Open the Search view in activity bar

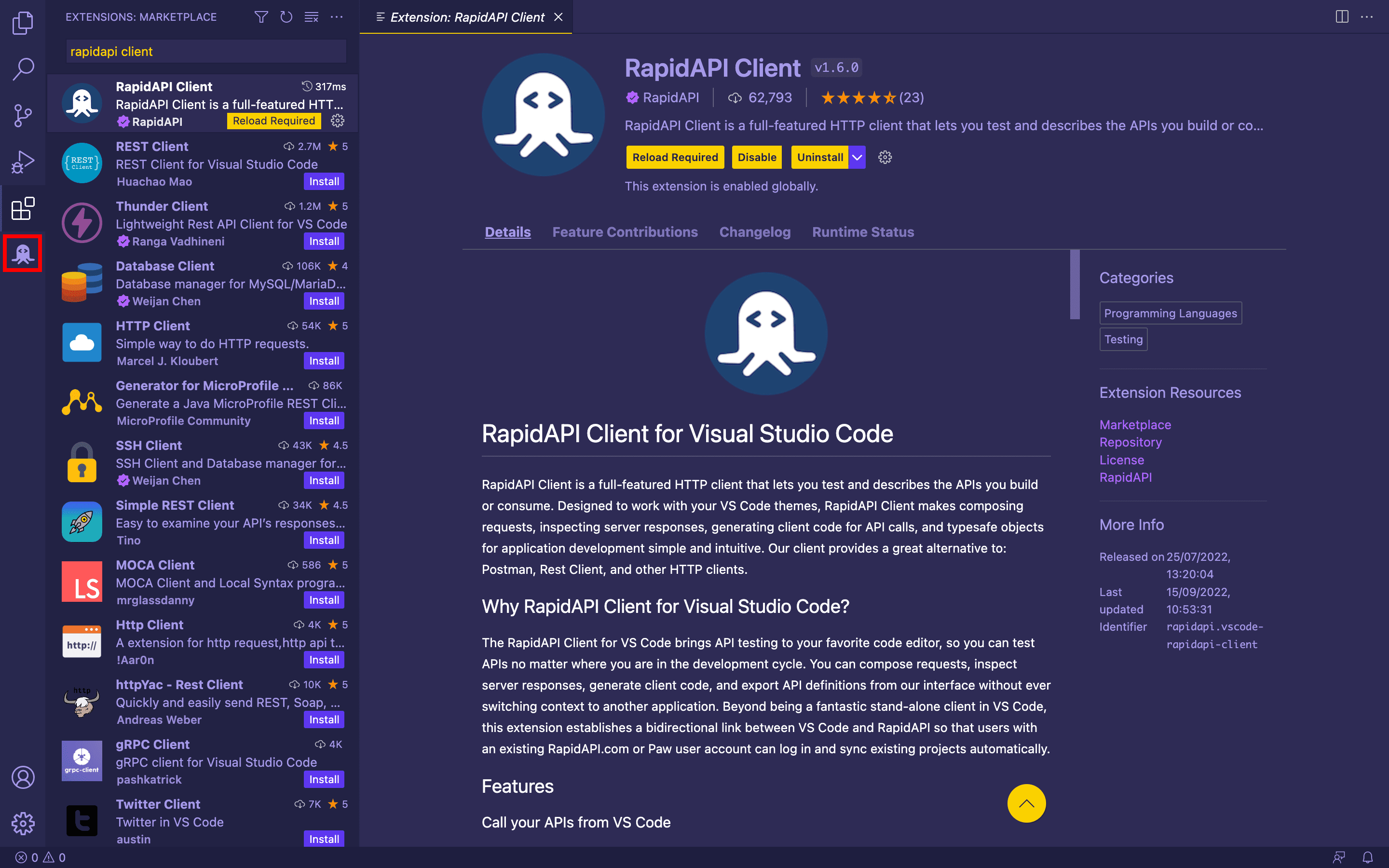pos(23,69)
